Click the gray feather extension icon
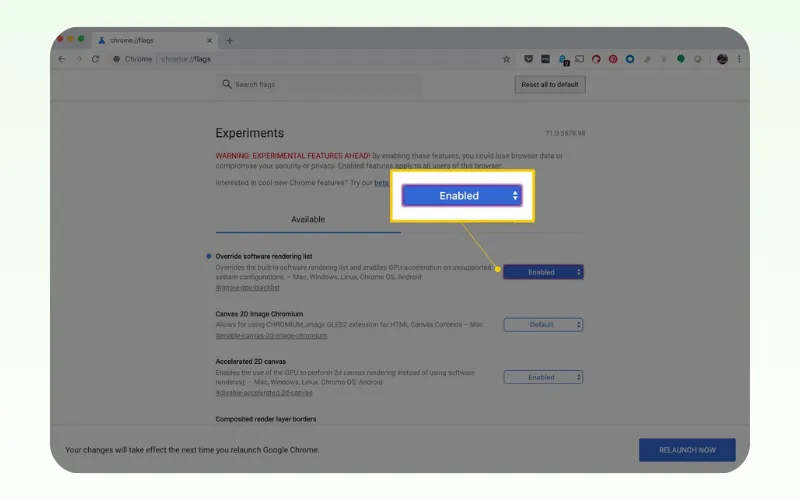The image size is (800, 500). (x=647, y=59)
